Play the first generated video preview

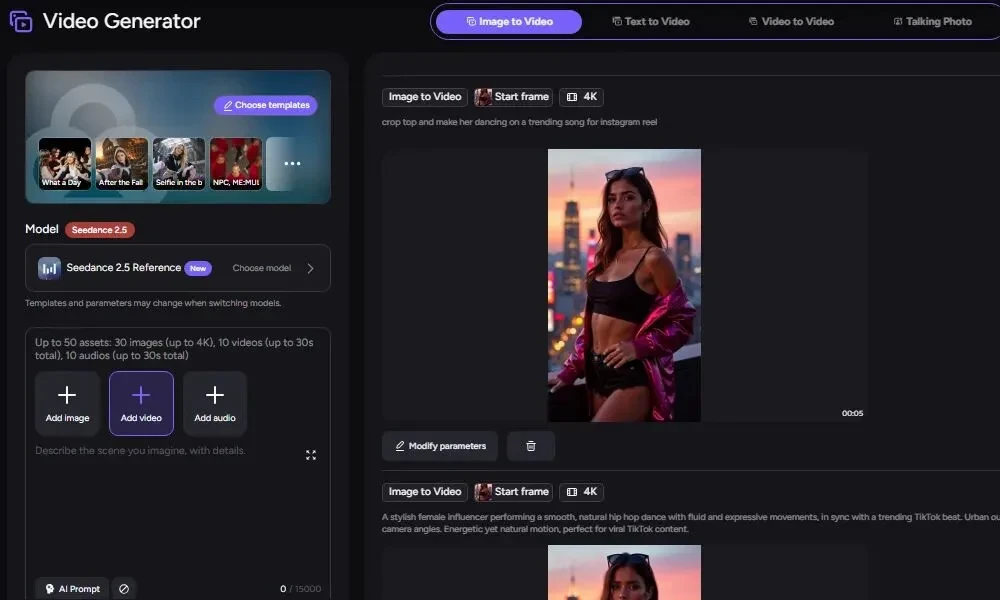[624, 285]
